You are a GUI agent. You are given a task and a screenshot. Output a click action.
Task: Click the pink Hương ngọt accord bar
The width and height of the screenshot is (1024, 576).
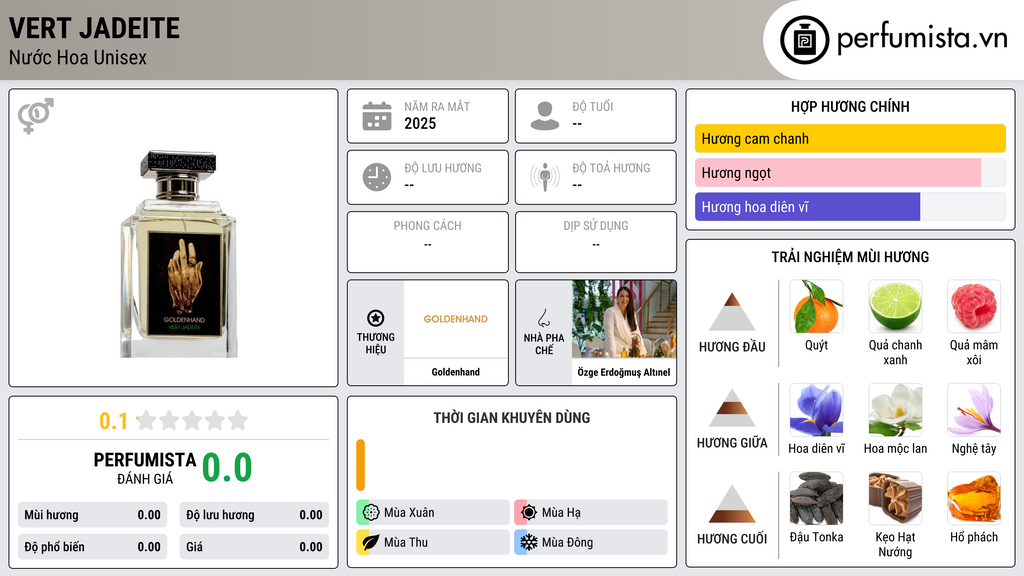(838, 172)
